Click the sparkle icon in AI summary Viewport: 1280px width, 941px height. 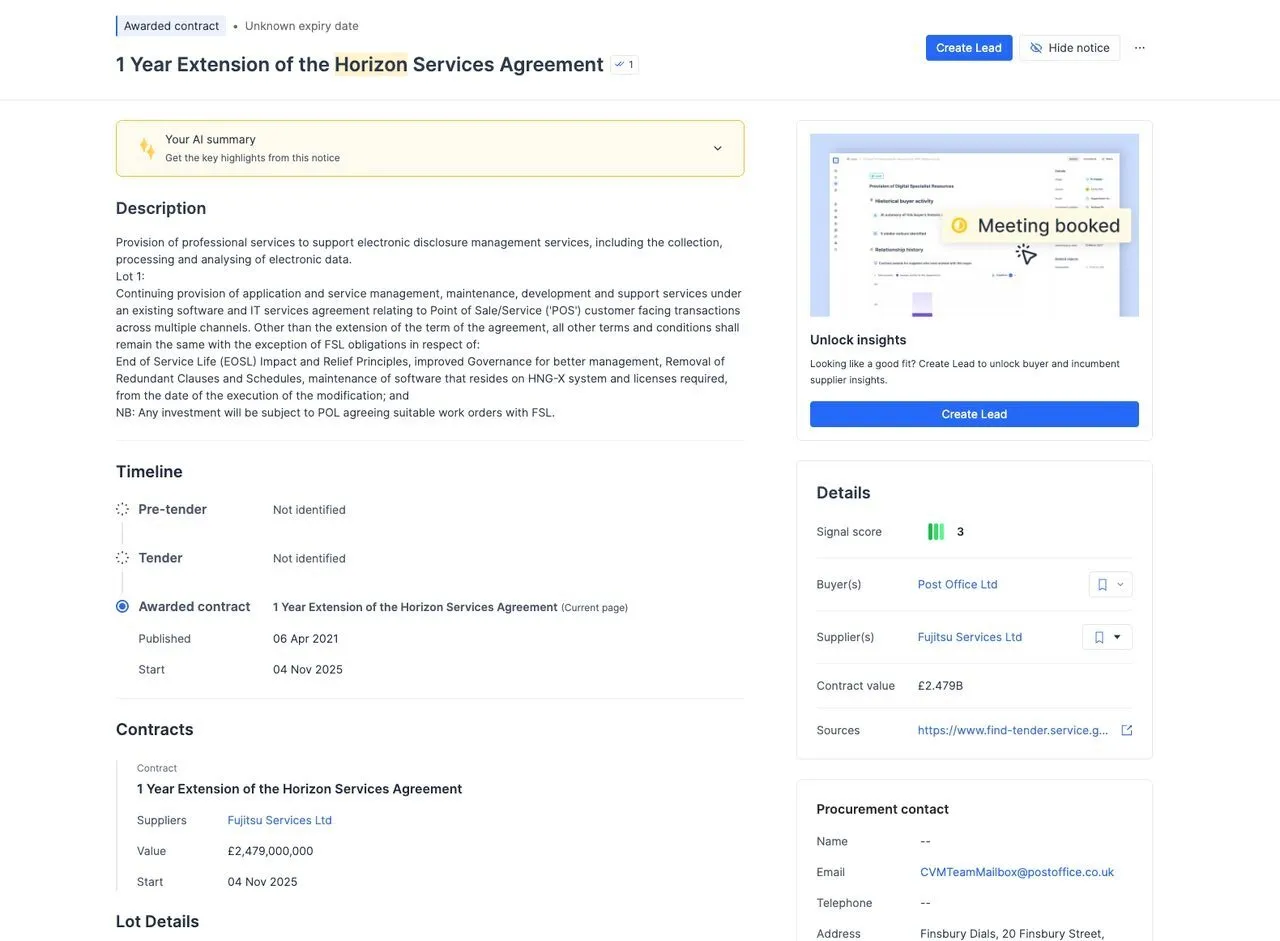(x=147, y=148)
